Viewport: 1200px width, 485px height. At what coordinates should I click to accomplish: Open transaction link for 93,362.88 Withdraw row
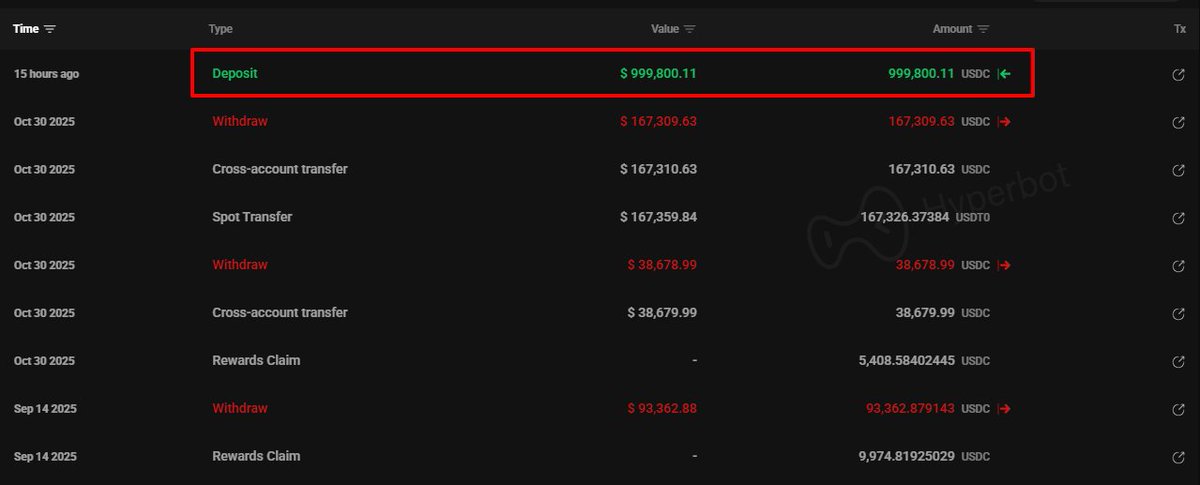pos(1179,409)
